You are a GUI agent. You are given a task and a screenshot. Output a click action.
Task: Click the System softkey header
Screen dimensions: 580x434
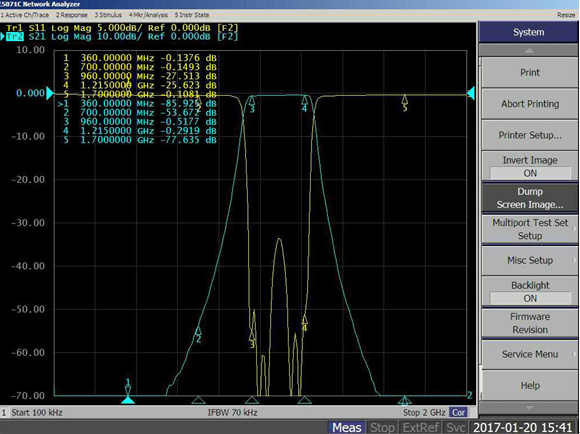[528, 32]
